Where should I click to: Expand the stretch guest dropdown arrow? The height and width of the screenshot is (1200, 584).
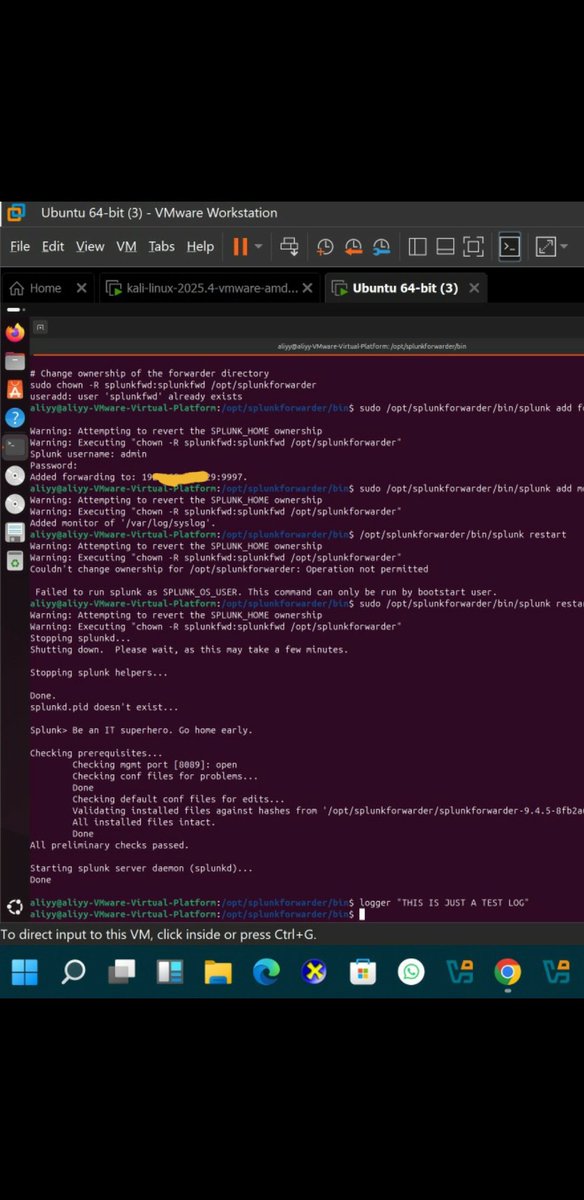tap(564, 246)
